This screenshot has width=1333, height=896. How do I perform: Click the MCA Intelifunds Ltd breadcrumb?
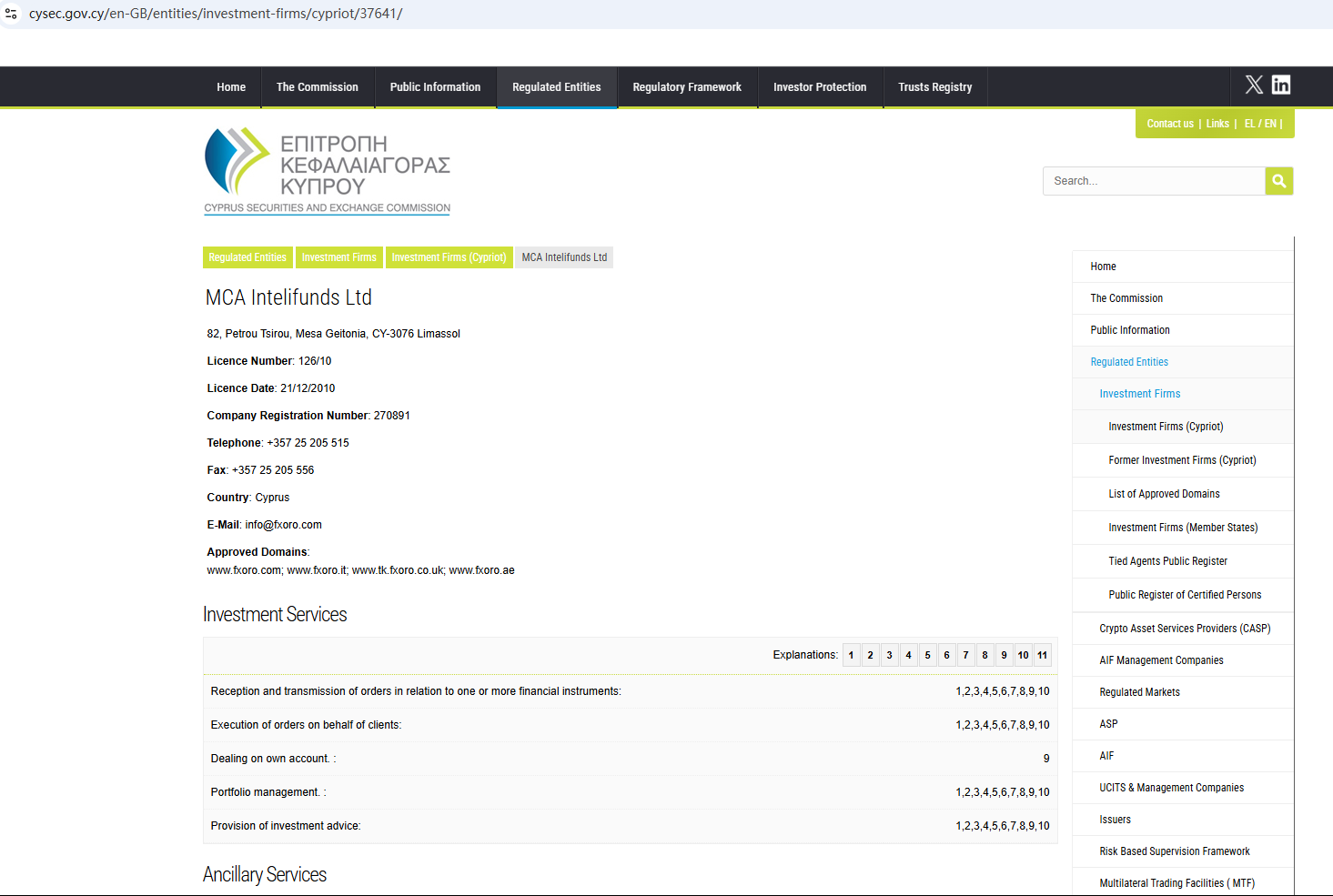coord(564,257)
